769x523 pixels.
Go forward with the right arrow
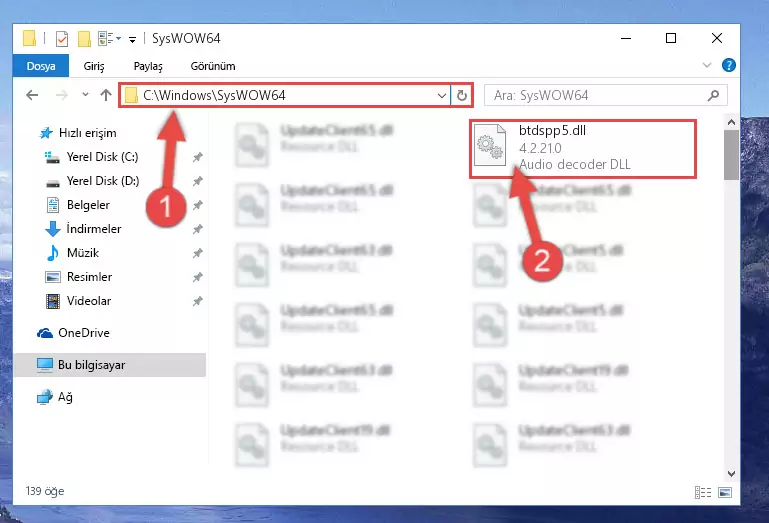pos(62,95)
